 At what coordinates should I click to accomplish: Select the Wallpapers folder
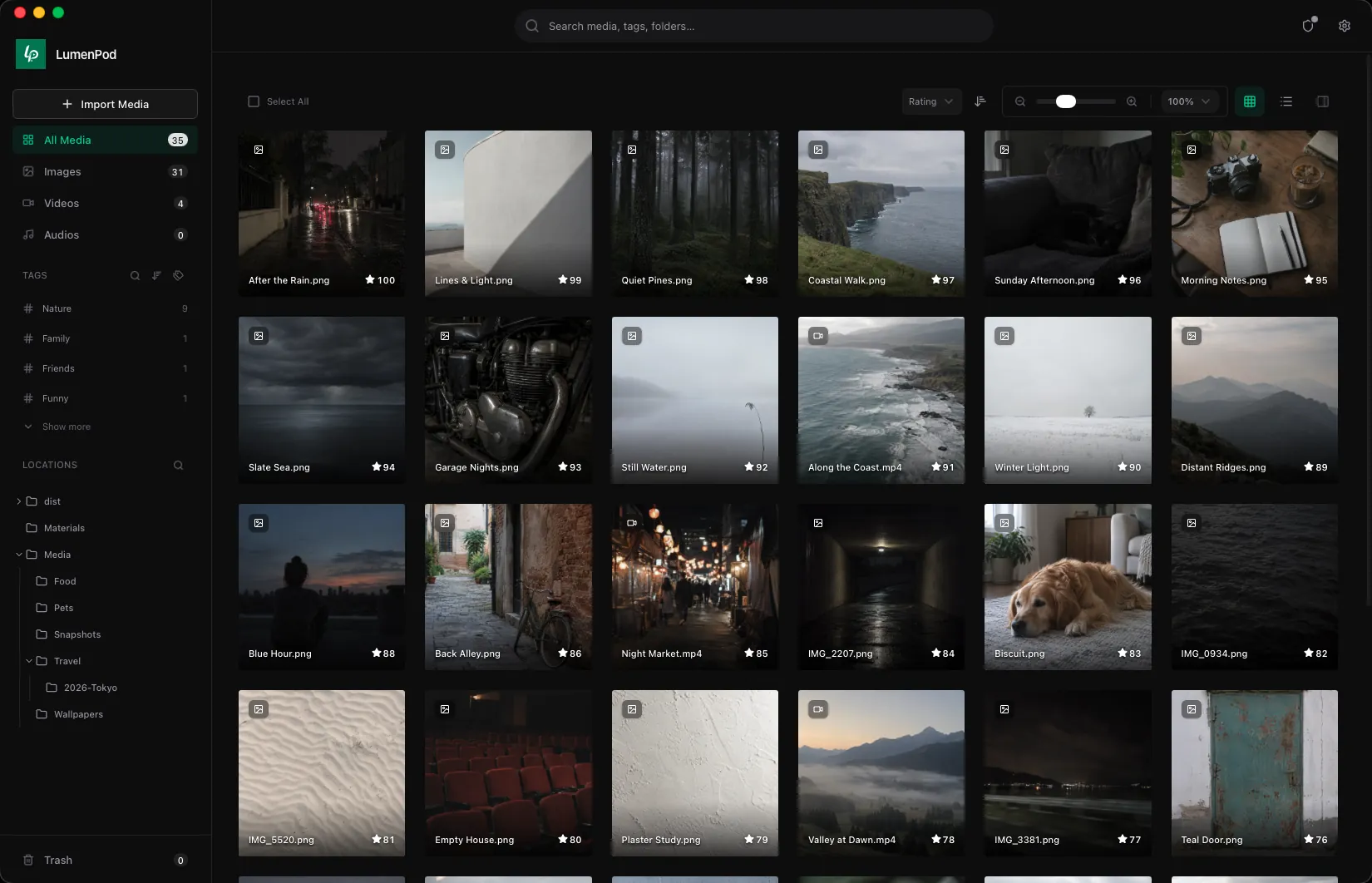pos(78,714)
